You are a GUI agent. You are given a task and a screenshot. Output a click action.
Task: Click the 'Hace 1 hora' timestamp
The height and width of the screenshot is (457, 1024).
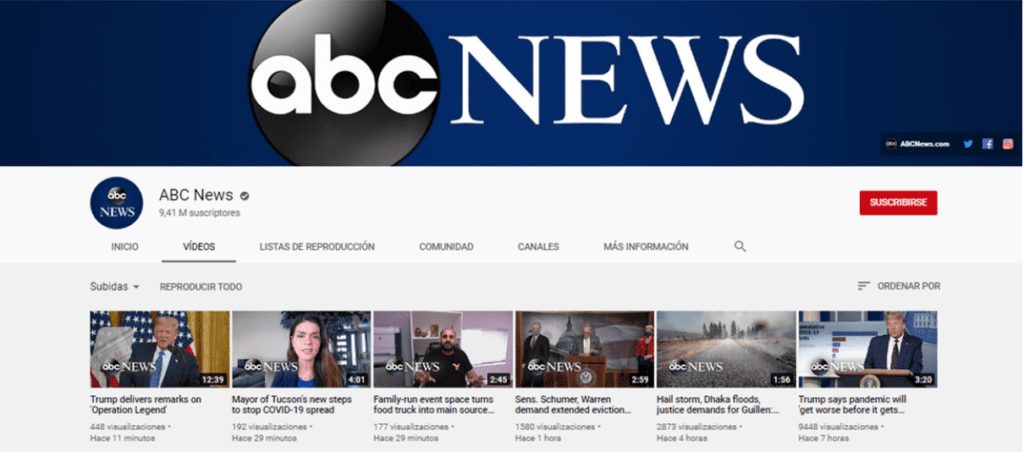tap(538, 438)
